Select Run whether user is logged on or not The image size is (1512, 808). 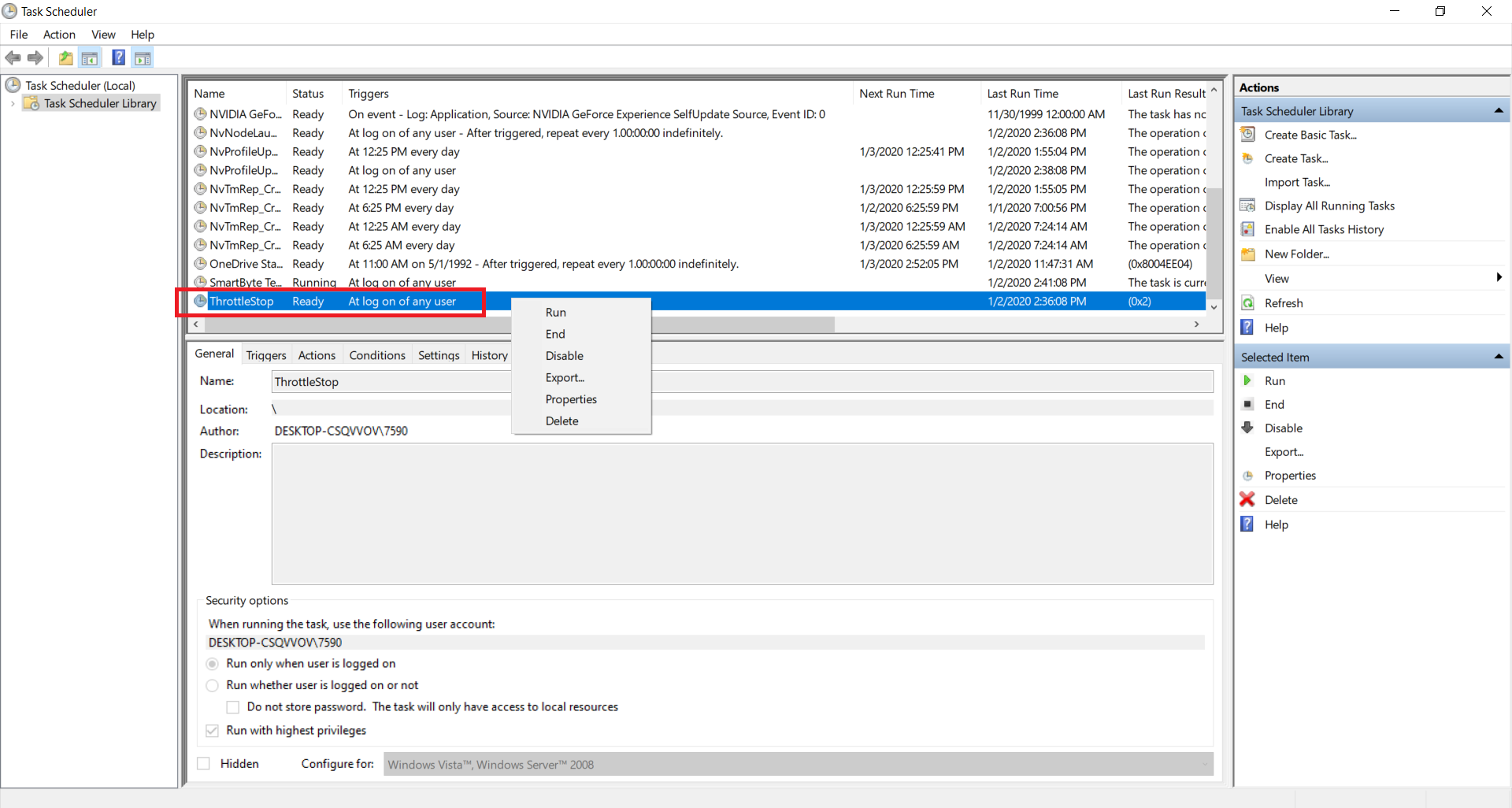[x=212, y=685]
